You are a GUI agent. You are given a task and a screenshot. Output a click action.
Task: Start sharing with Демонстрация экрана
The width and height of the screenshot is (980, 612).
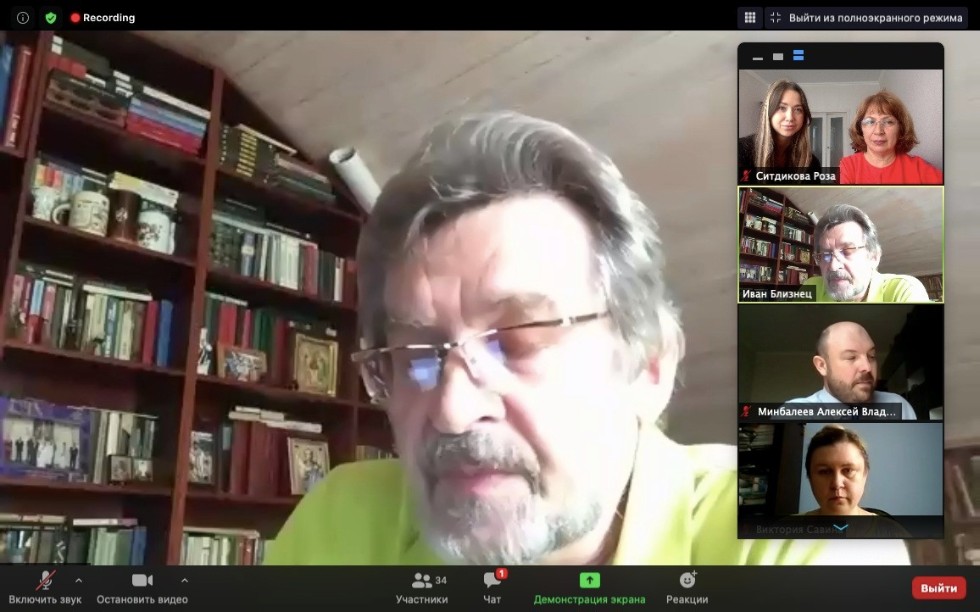589,587
